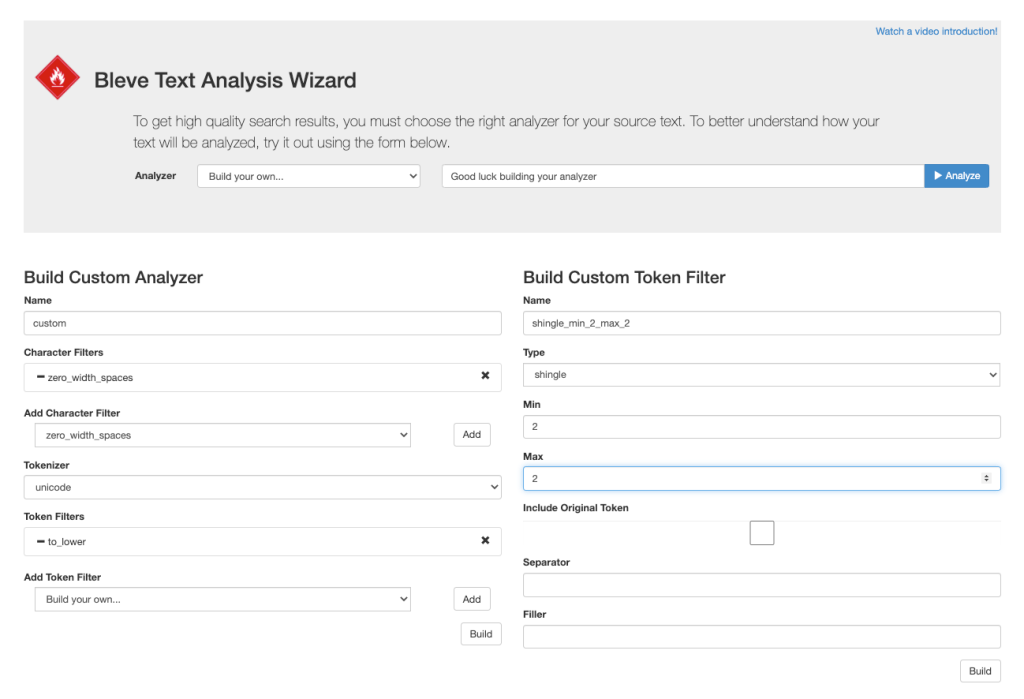
Task: Remove the zero_width_spaces character filter
Action: (x=485, y=376)
